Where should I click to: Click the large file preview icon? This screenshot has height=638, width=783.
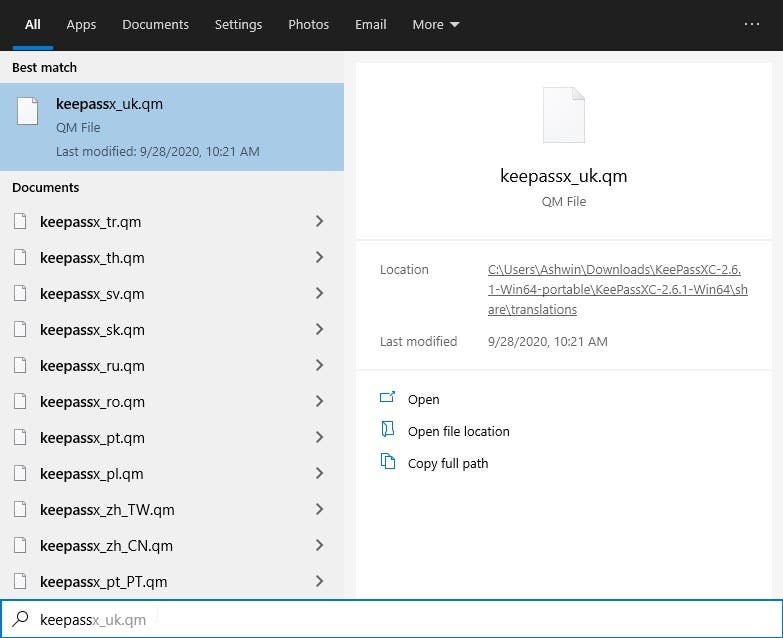click(563, 115)
